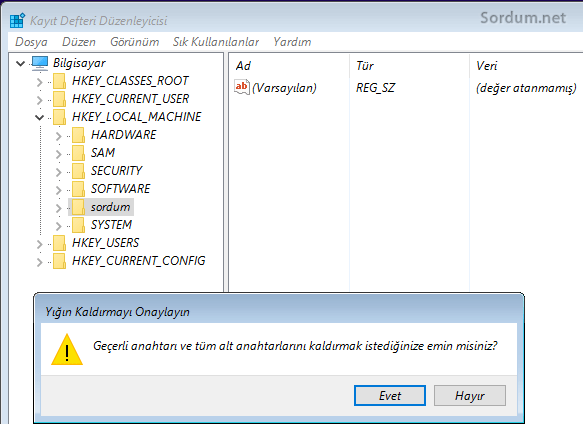Viewport: 583px width, 424px height.
Task: Click the HARDWARE folder icon
Action: 78,135
